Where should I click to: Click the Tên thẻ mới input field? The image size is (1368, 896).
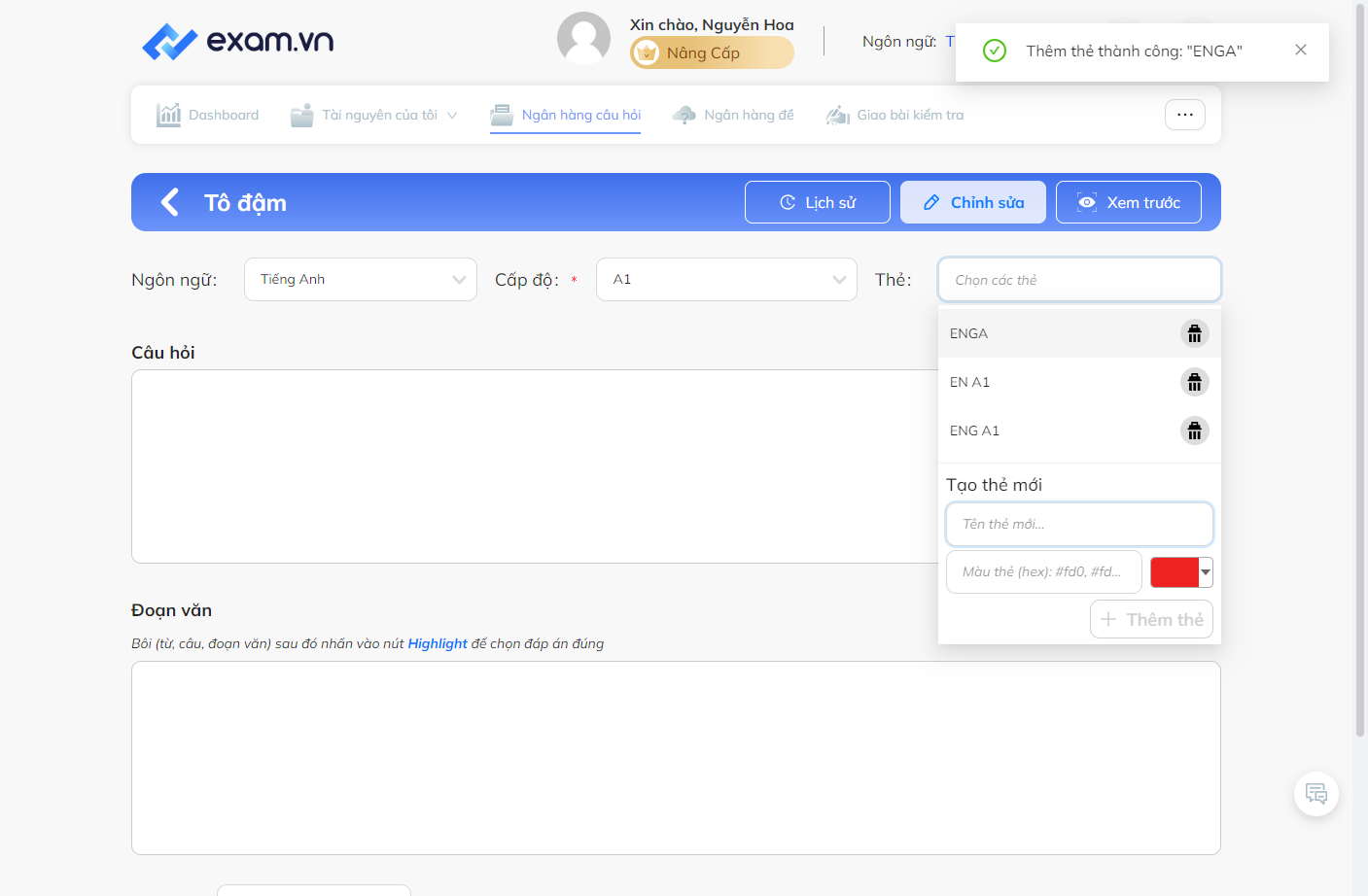[1079, 524]
